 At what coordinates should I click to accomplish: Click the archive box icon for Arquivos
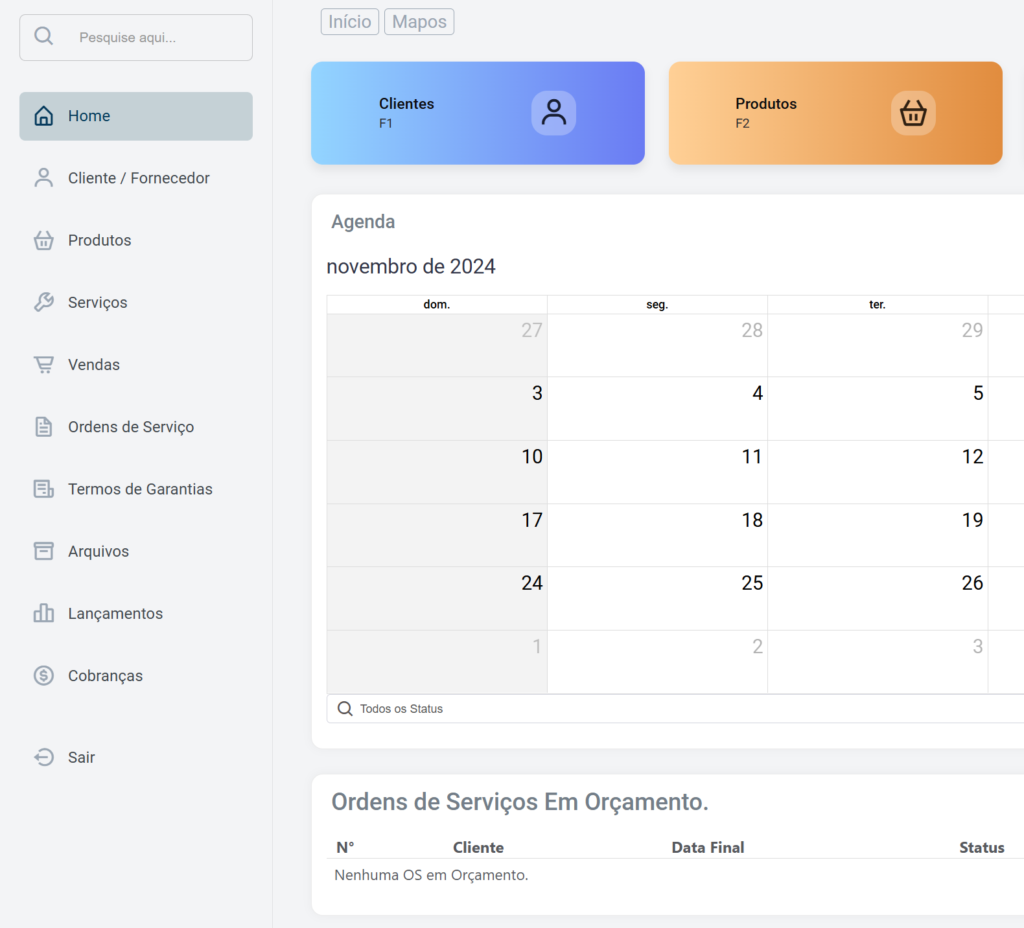point(44,551)
